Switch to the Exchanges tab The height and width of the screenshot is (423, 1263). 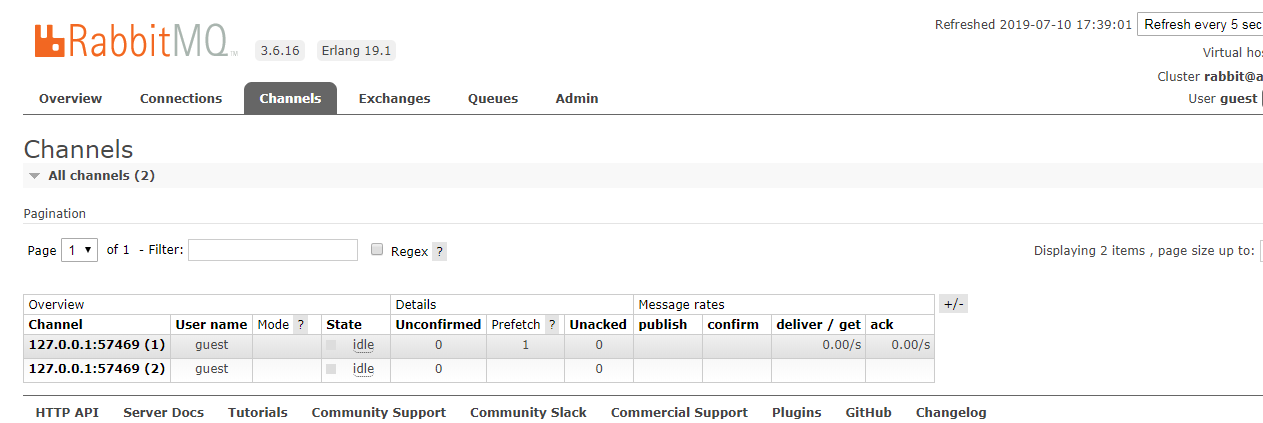click(394, 98)
